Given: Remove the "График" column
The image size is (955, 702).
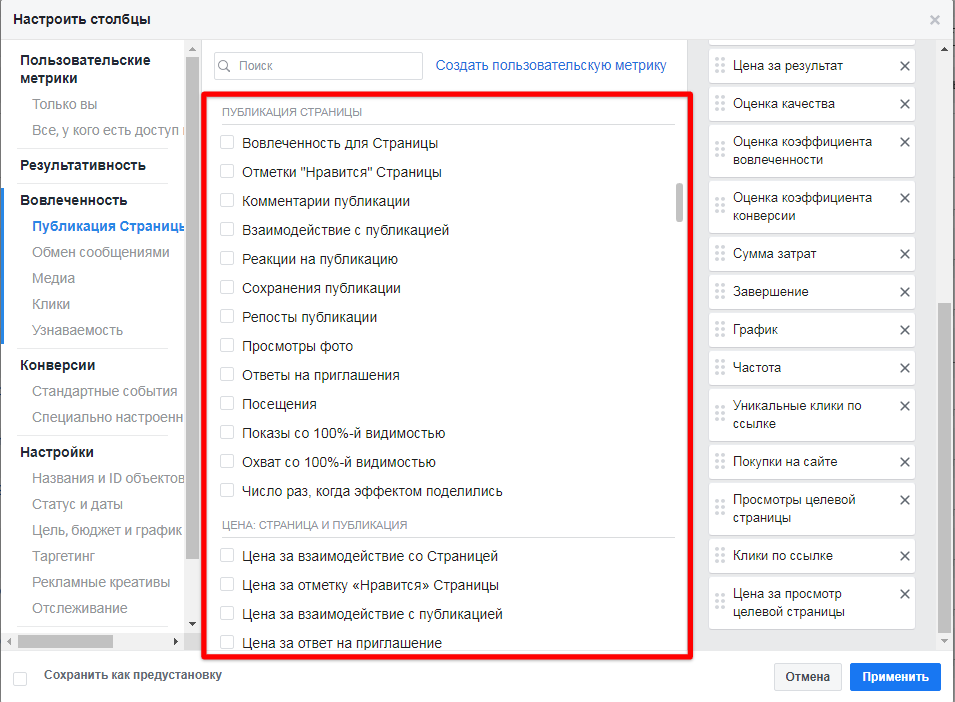Looking at the screenshot, I should point(904,330).
